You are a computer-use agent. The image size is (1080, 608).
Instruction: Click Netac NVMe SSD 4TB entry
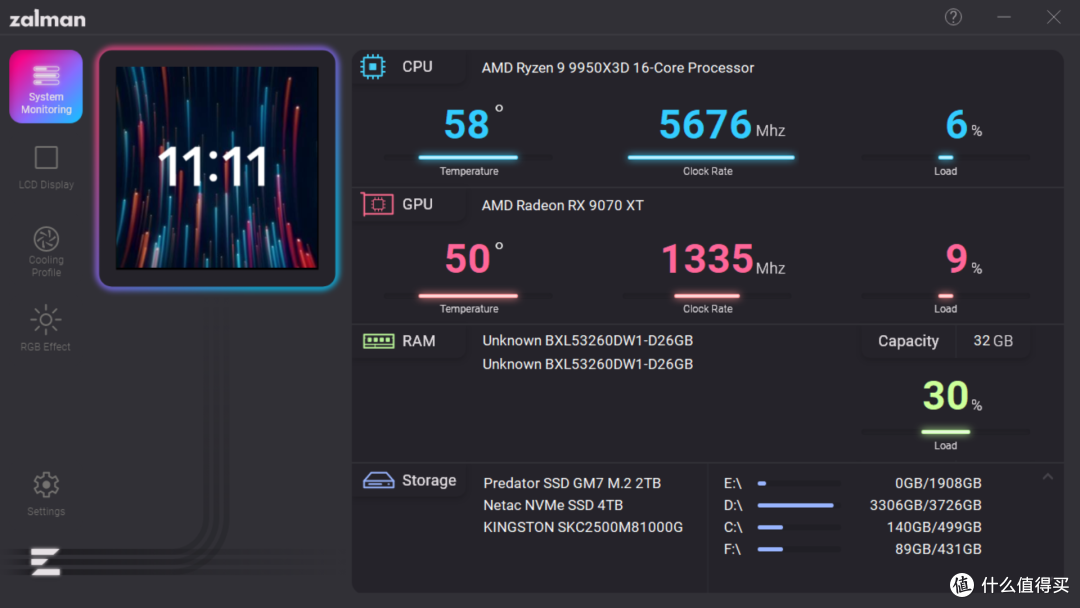pyautogui.click(x=553, y=505)
